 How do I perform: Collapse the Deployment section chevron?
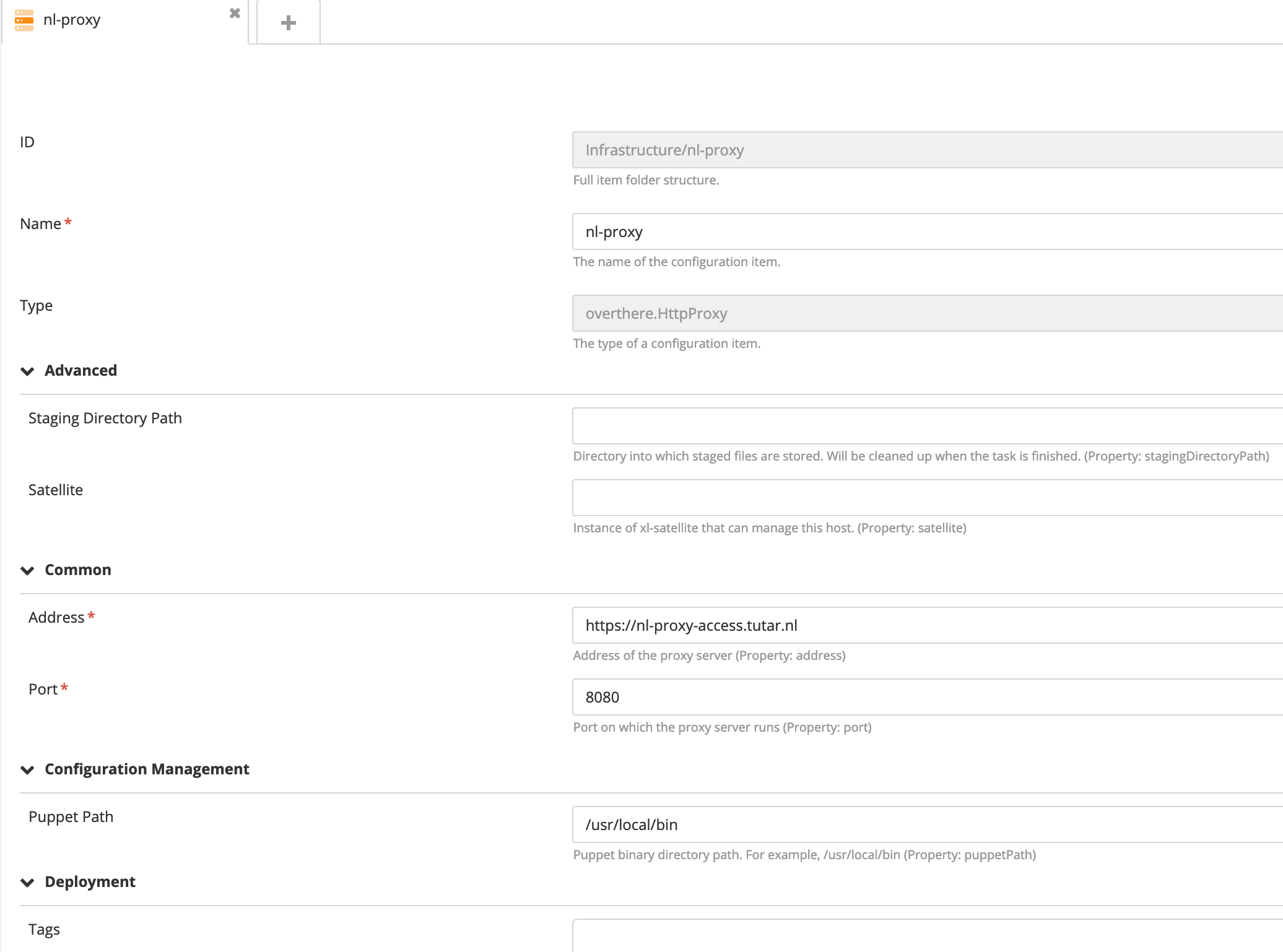tap(27, 883)
